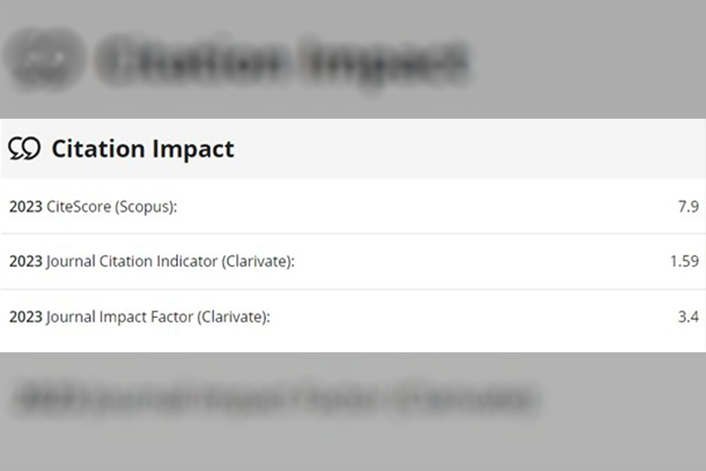Click the Journal Citation Indicator value 1.59
The image size is (706, 471).
[x=684, y=262]
